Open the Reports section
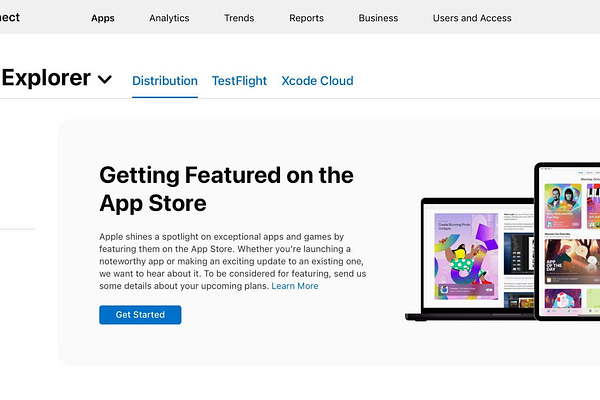 307,18
